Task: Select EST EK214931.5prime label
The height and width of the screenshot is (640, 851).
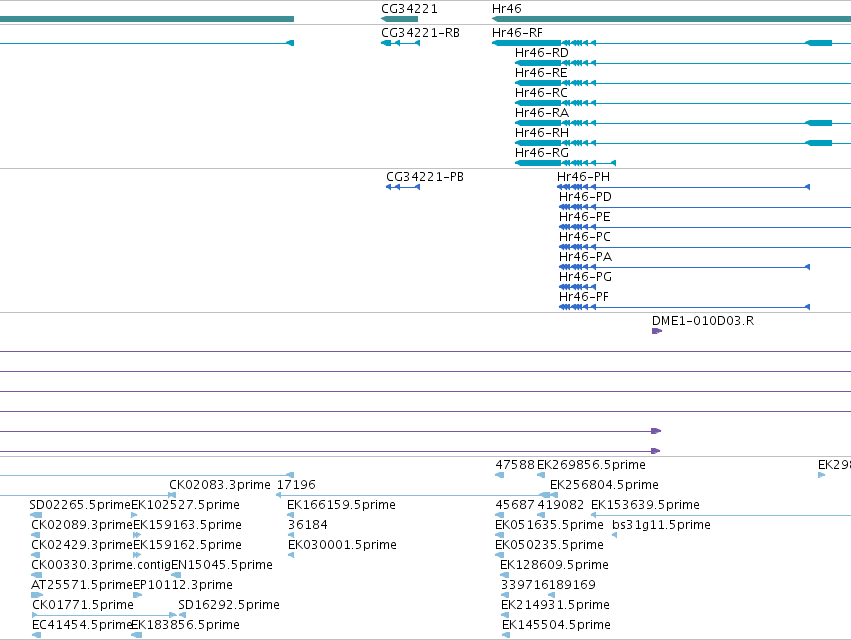Action: [555, 605]
